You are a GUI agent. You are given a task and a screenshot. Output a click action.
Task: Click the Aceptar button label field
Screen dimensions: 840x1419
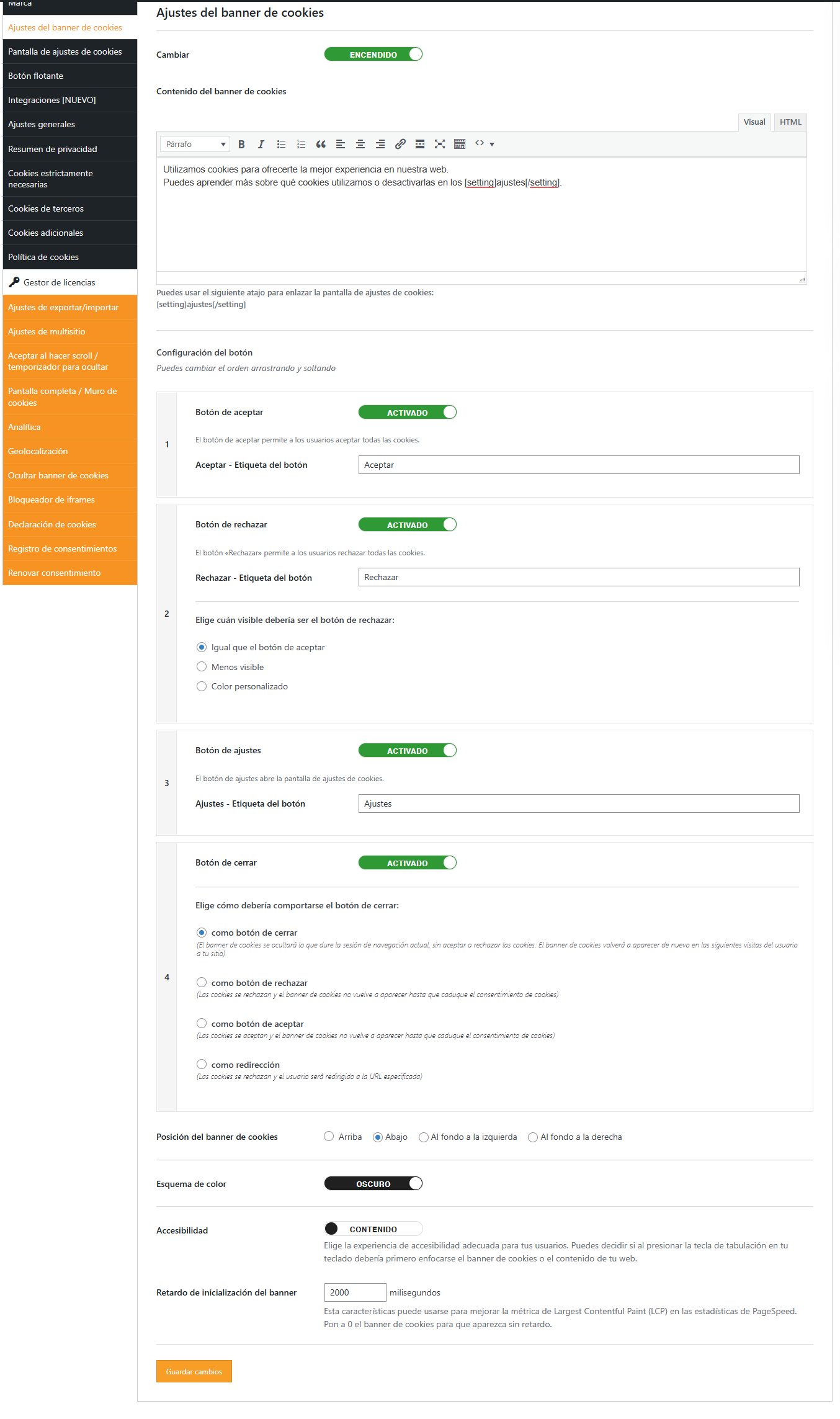pyautogui.click(x=579, y=465)
